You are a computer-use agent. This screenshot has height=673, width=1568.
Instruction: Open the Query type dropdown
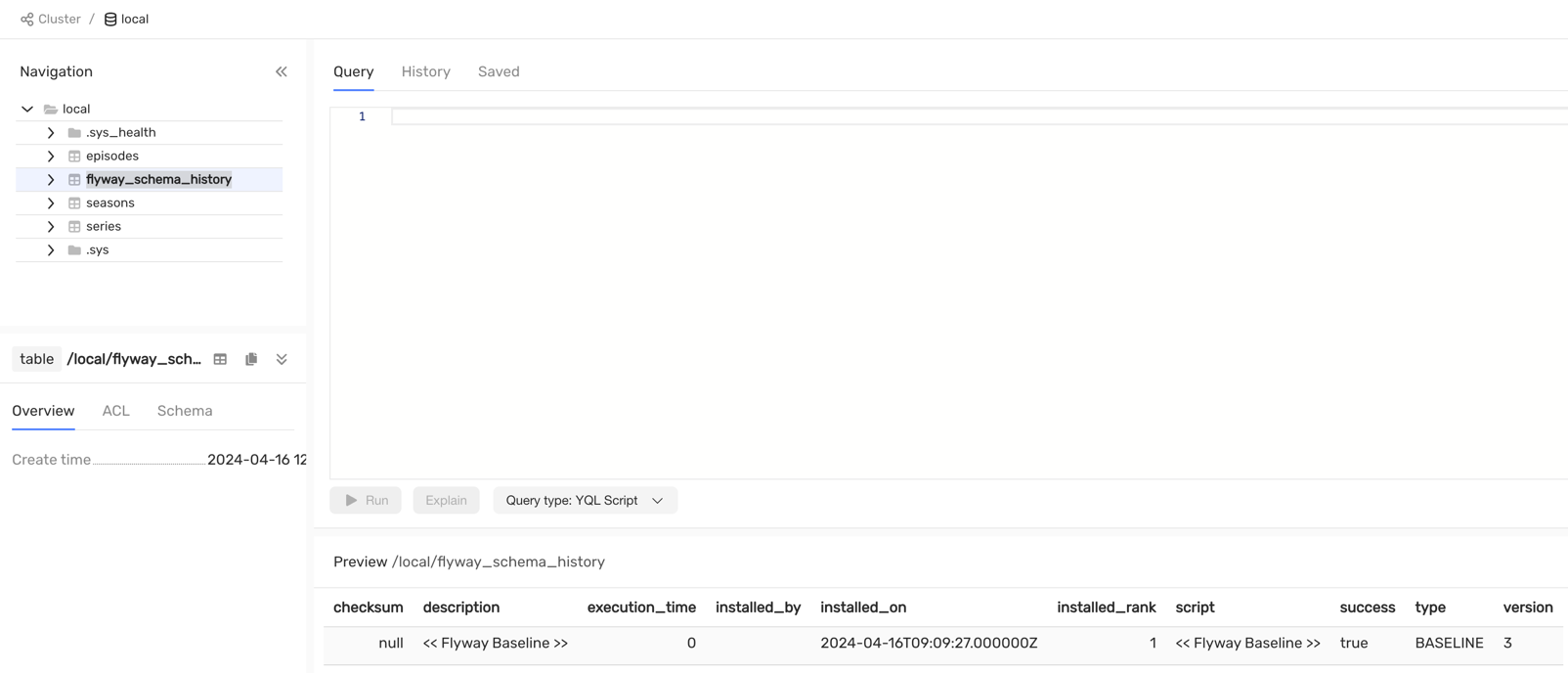pyautogui.click(x=585, y=500)
